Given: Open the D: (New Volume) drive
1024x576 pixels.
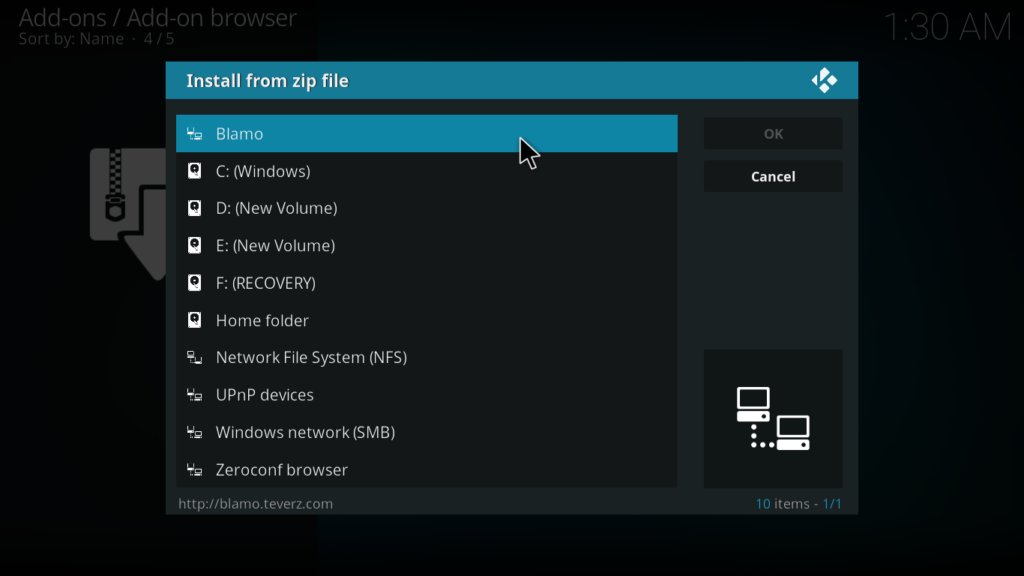Looking at the screenshot, I should click(426, 208).
